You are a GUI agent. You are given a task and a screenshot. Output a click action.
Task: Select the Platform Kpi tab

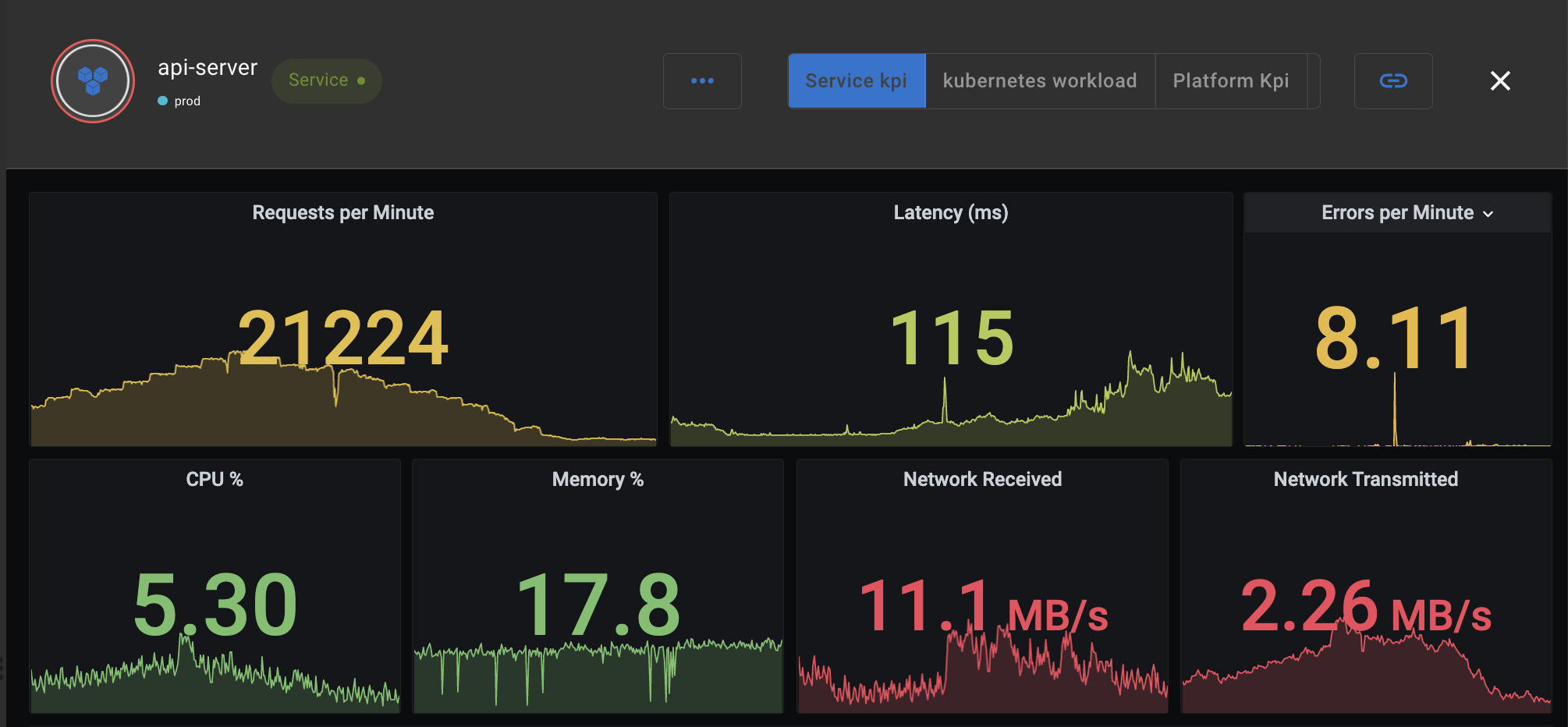point(1230,81)
